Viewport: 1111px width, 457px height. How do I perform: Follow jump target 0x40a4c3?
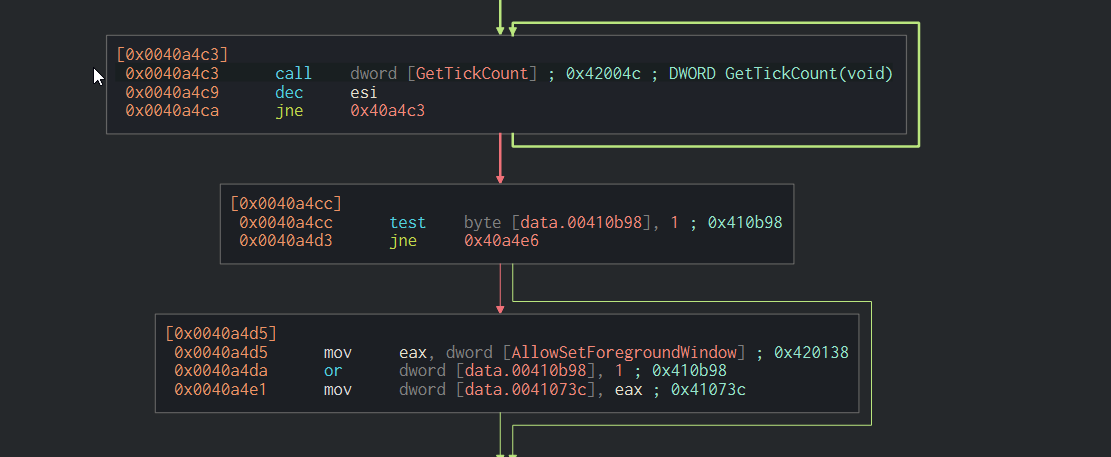click(387, 110)
